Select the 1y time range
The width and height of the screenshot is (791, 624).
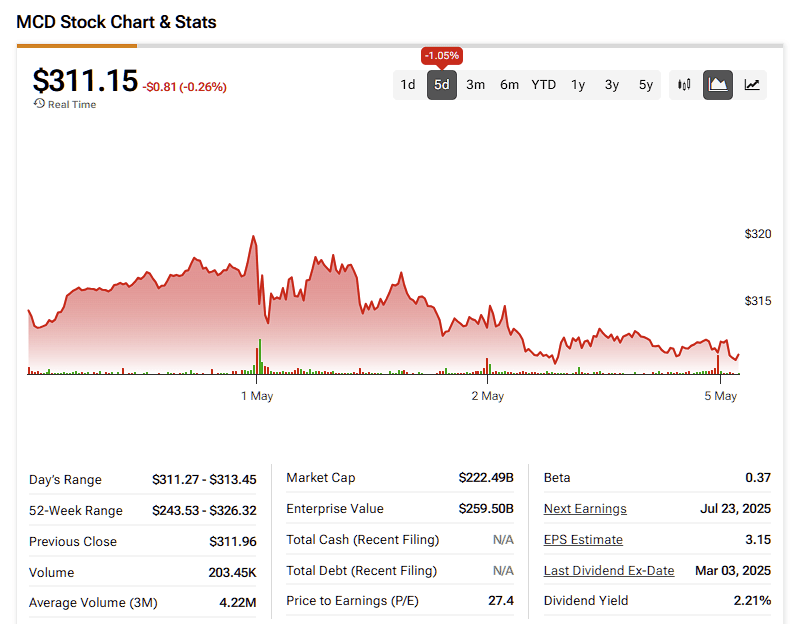pos(578,85)
